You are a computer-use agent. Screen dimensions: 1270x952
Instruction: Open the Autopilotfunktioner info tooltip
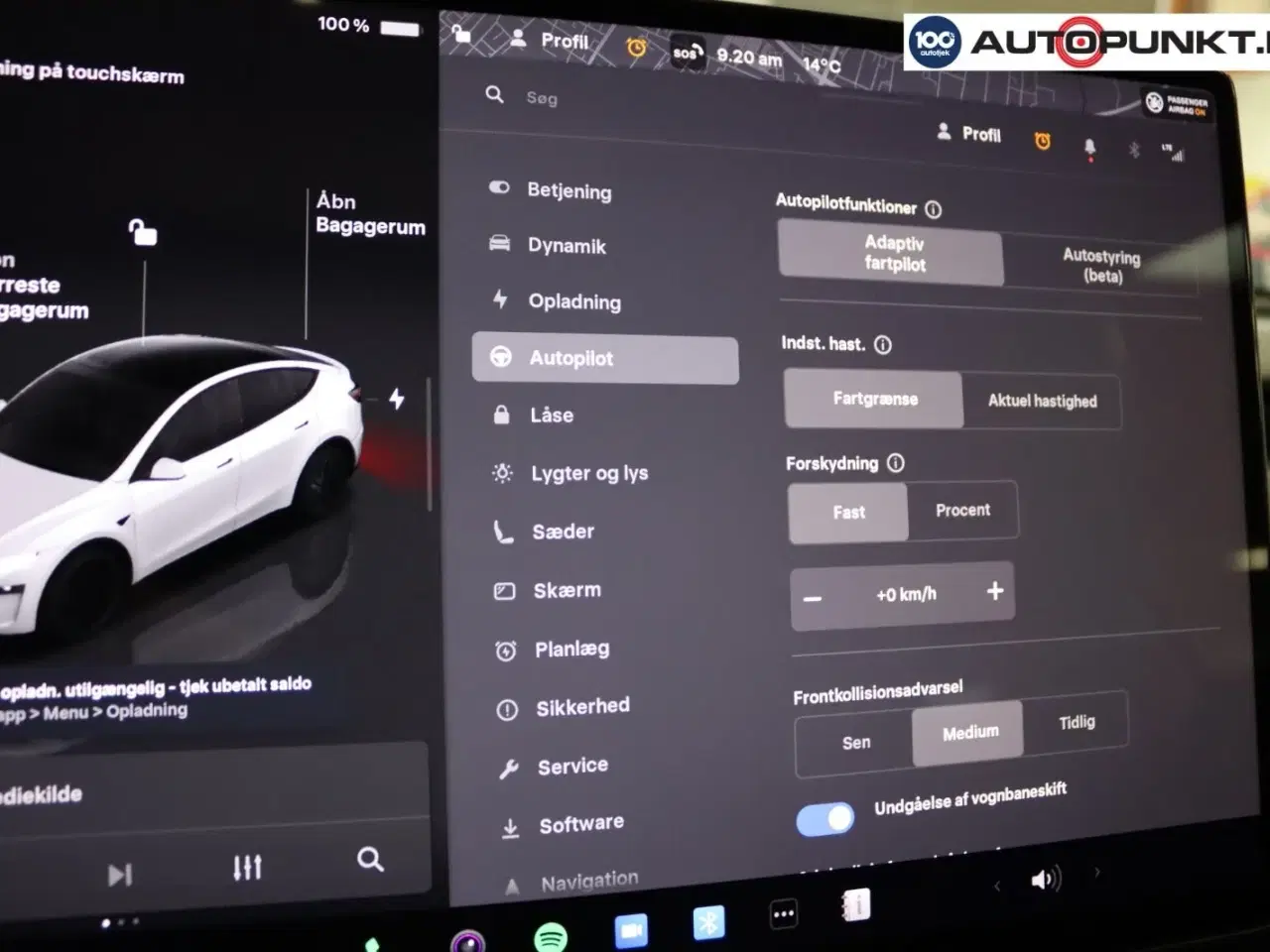934,209
